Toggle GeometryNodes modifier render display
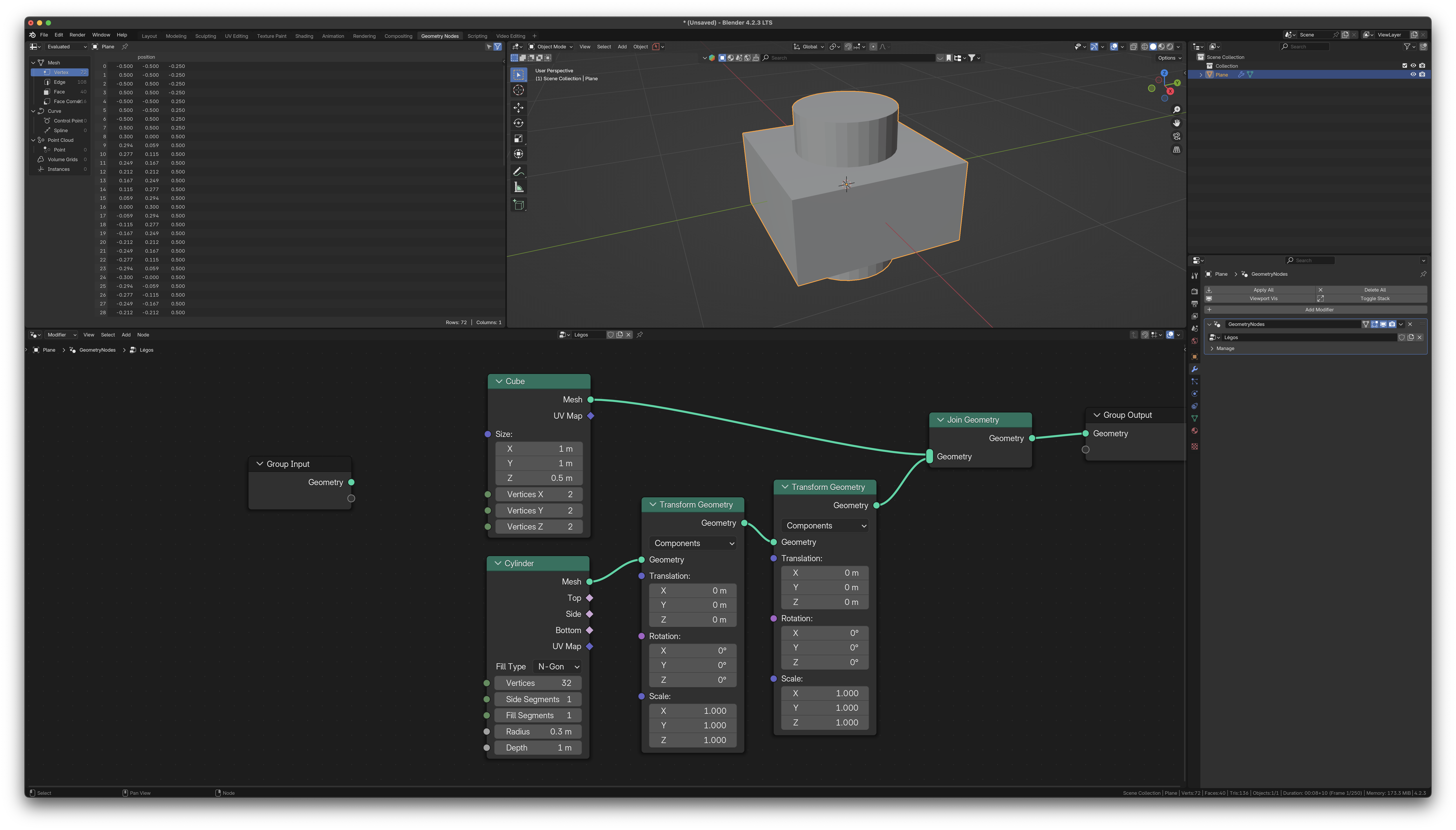The image size is (1456, 830). coord(1392,324)
